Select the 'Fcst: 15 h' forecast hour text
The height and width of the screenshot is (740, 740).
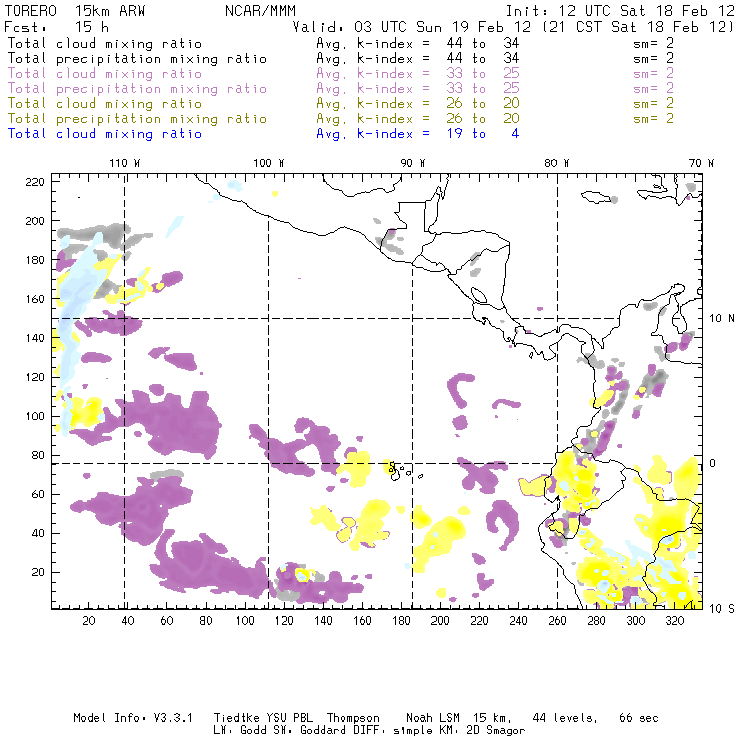point(56,27)
